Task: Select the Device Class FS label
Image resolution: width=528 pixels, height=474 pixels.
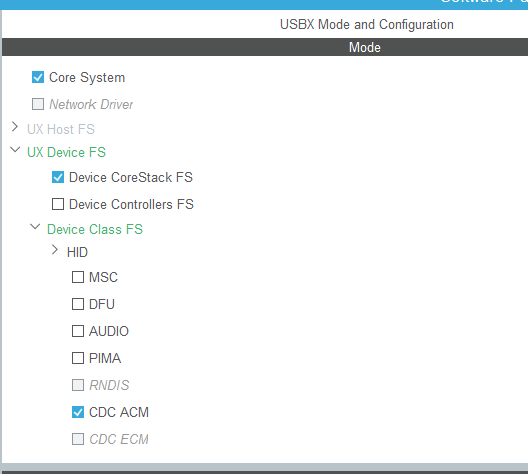Action: pos(95,229)
